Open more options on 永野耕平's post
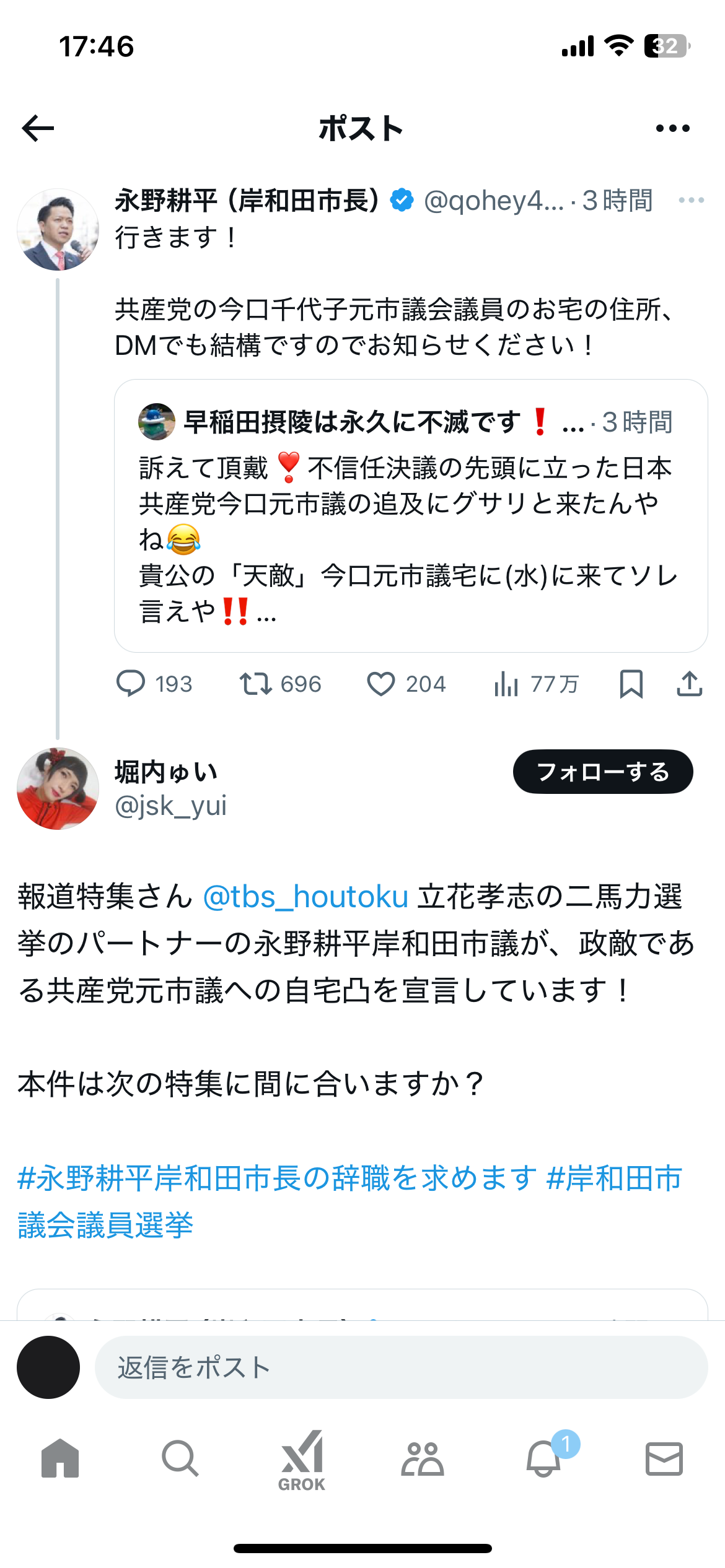 (691, 200)
